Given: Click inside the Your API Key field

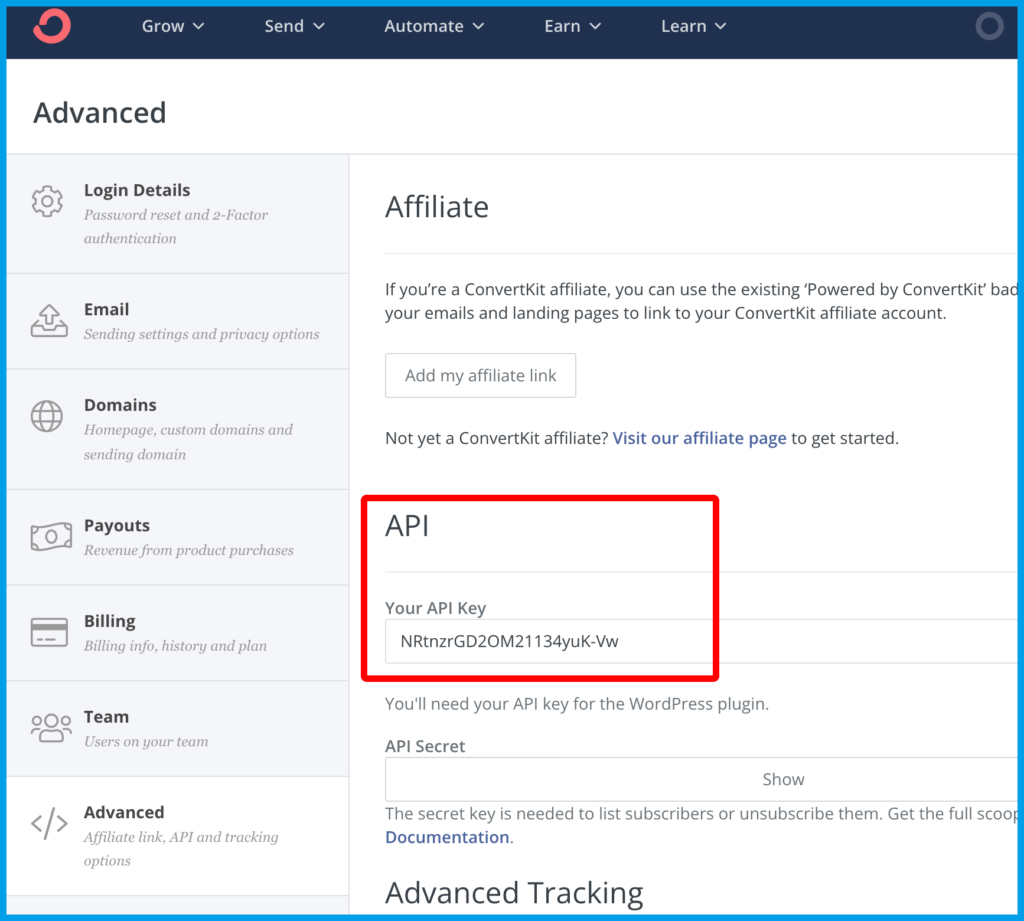Looking at the screenshot, I should pos(700,641).
